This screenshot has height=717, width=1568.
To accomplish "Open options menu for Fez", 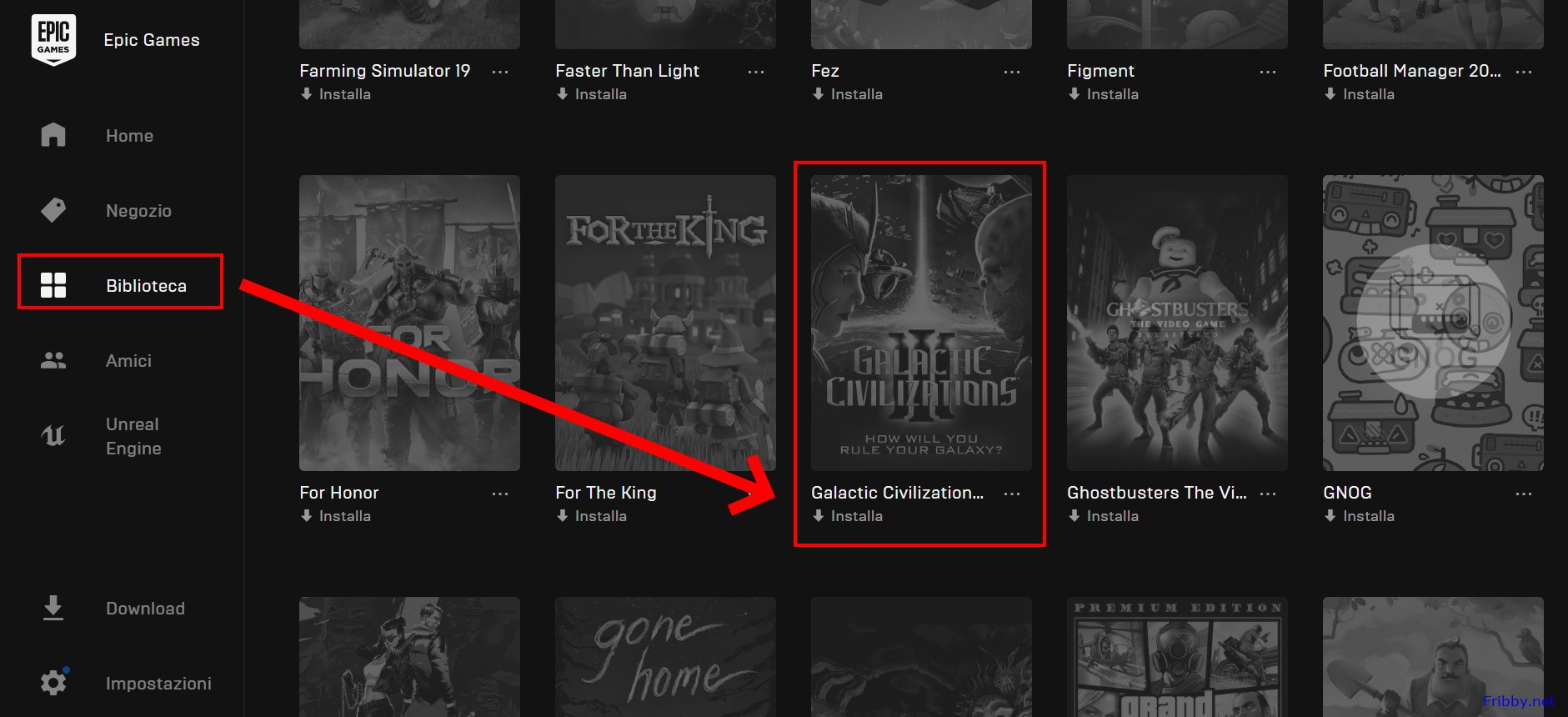I will [x=1012, y=72].
